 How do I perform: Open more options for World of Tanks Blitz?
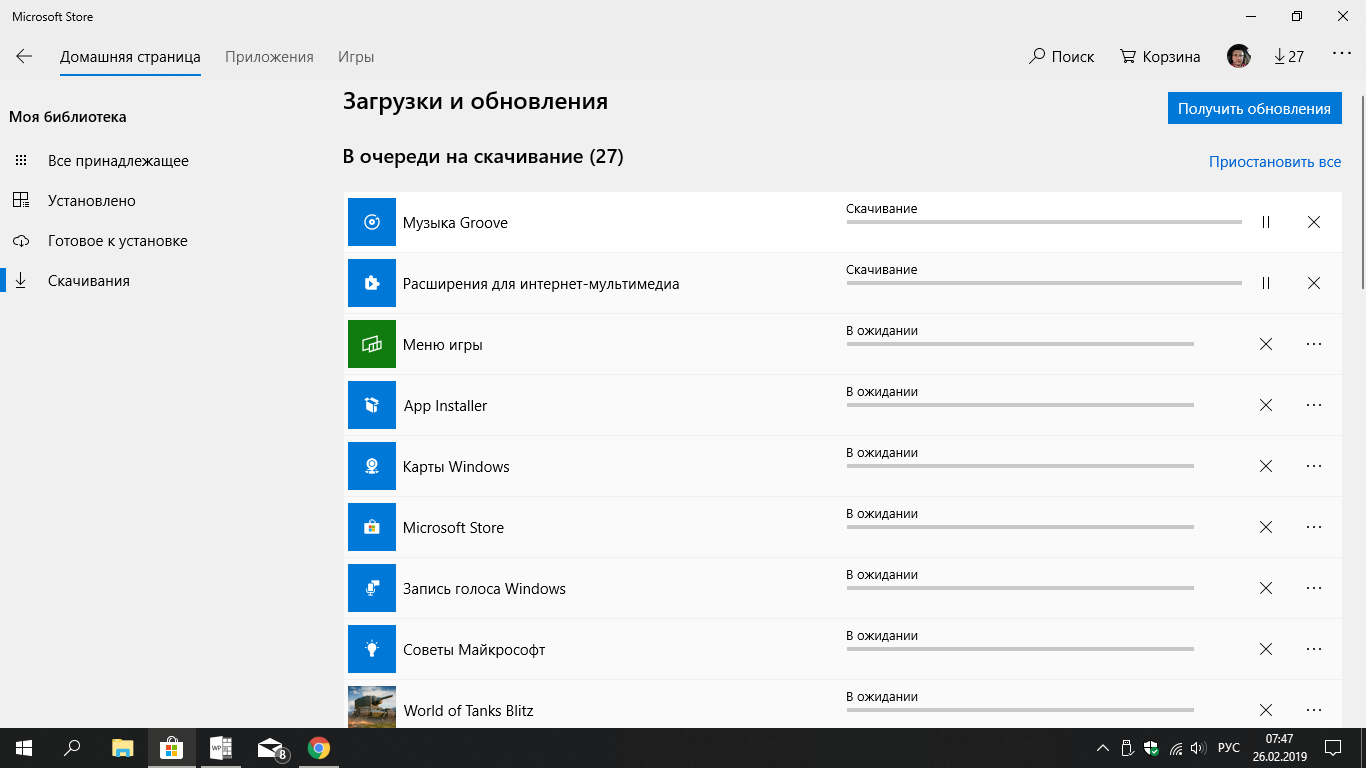pyautogui.click(x=1314, y=710)
